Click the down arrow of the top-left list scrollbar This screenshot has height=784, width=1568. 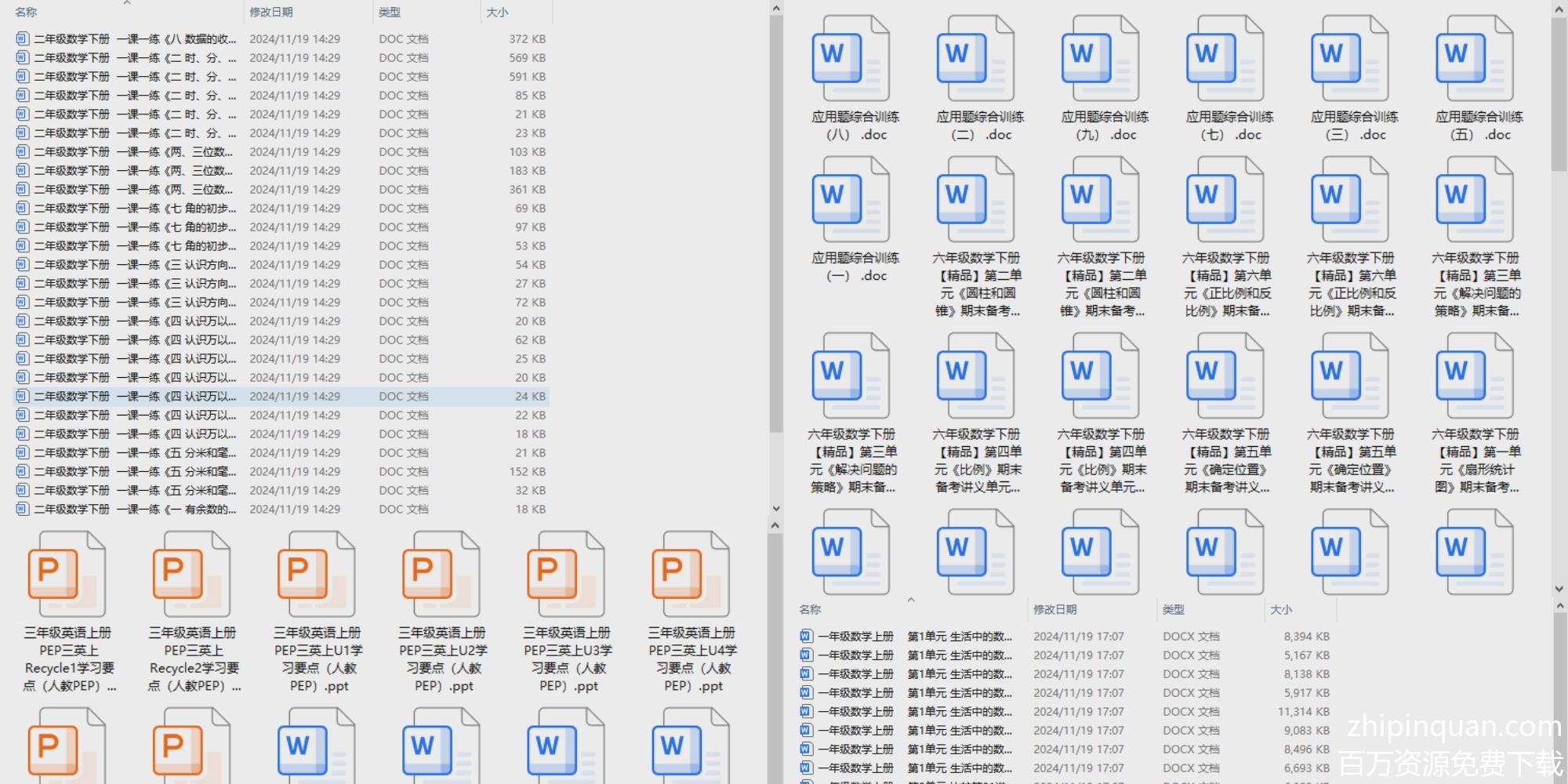coord(775,509)
